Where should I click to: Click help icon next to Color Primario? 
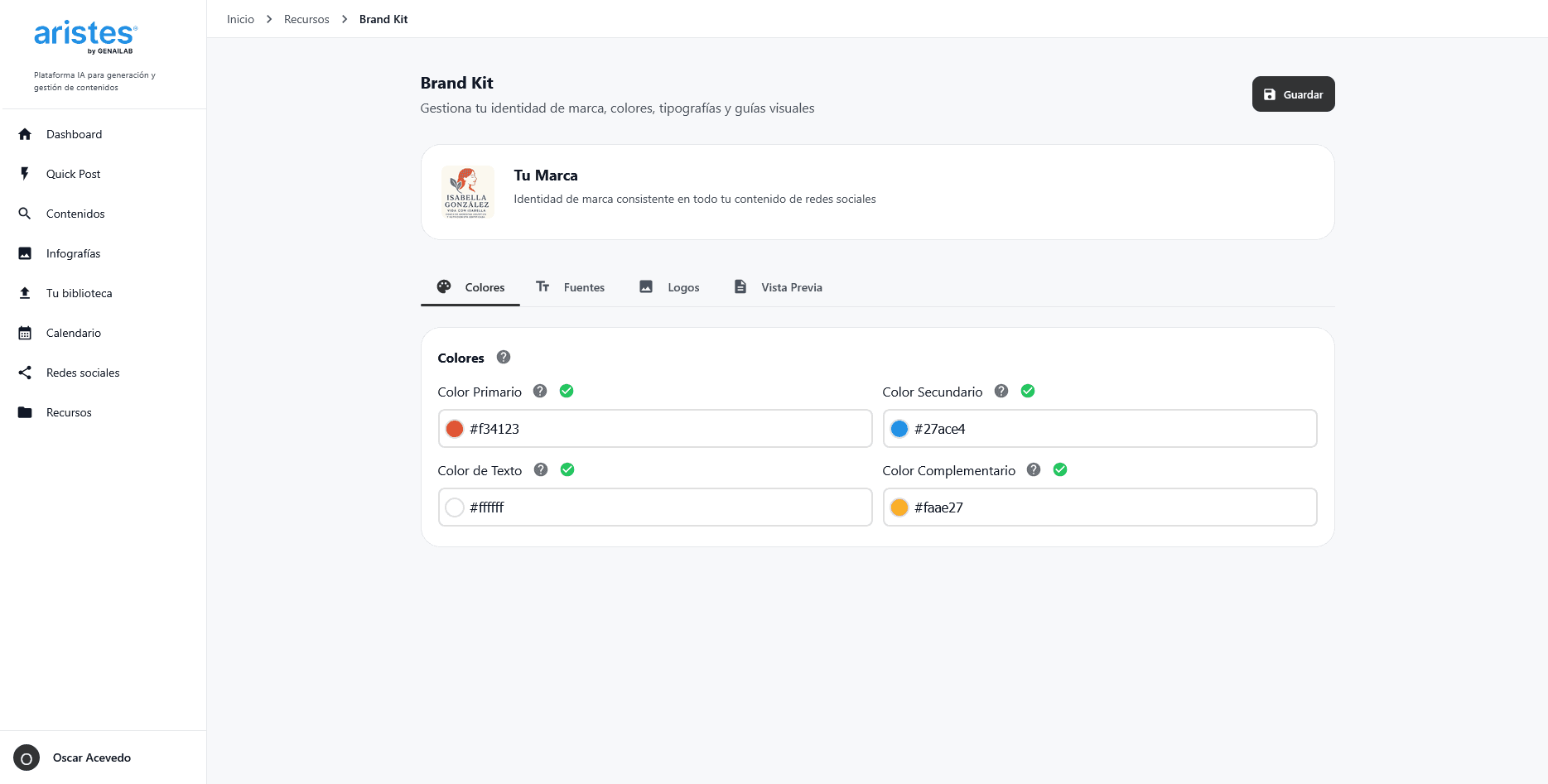540,391
